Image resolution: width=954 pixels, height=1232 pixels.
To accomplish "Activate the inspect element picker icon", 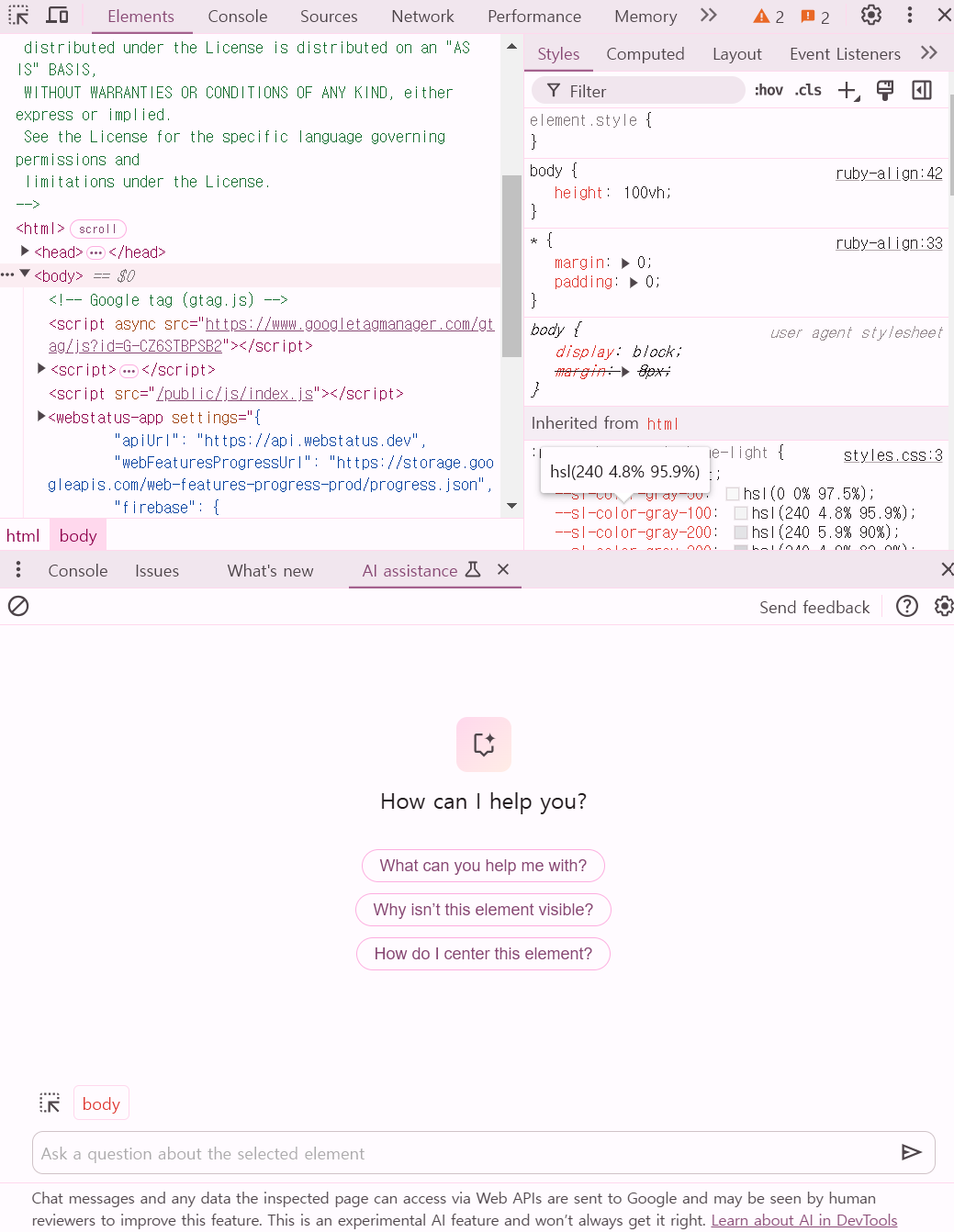I will pos(18,16).
